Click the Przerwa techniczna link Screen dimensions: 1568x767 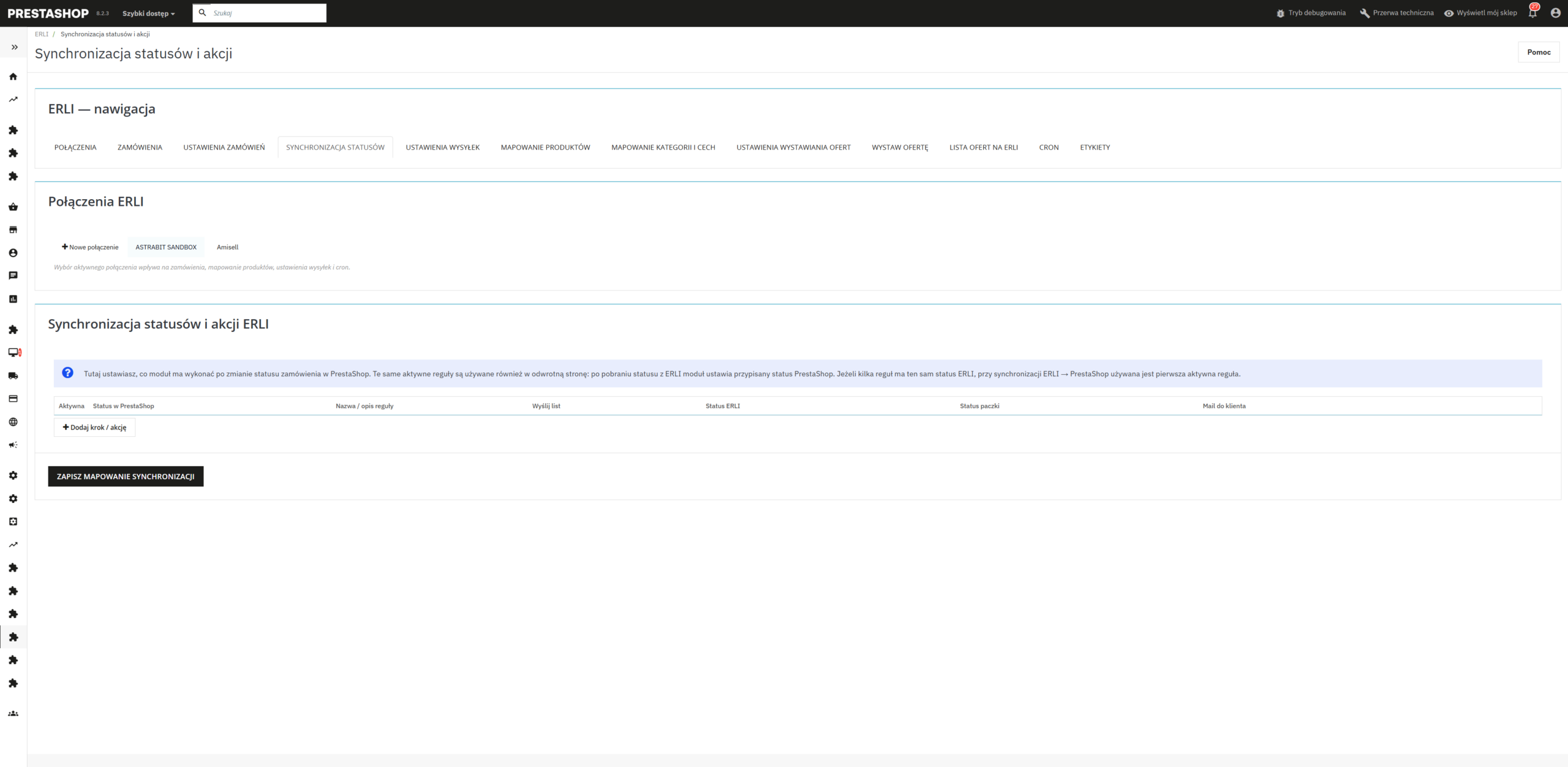click(1403, 13)
